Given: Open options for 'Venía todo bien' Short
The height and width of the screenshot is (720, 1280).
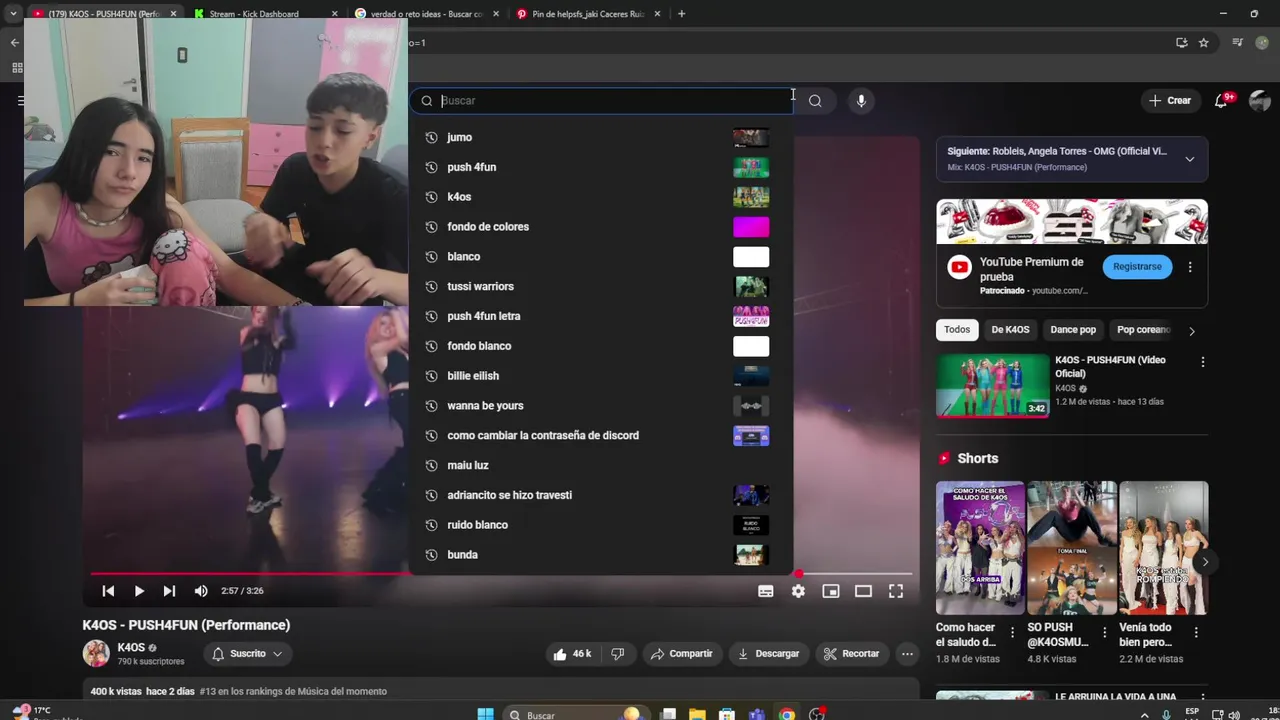Looking at the screenshot, I should click(1196, 633).
